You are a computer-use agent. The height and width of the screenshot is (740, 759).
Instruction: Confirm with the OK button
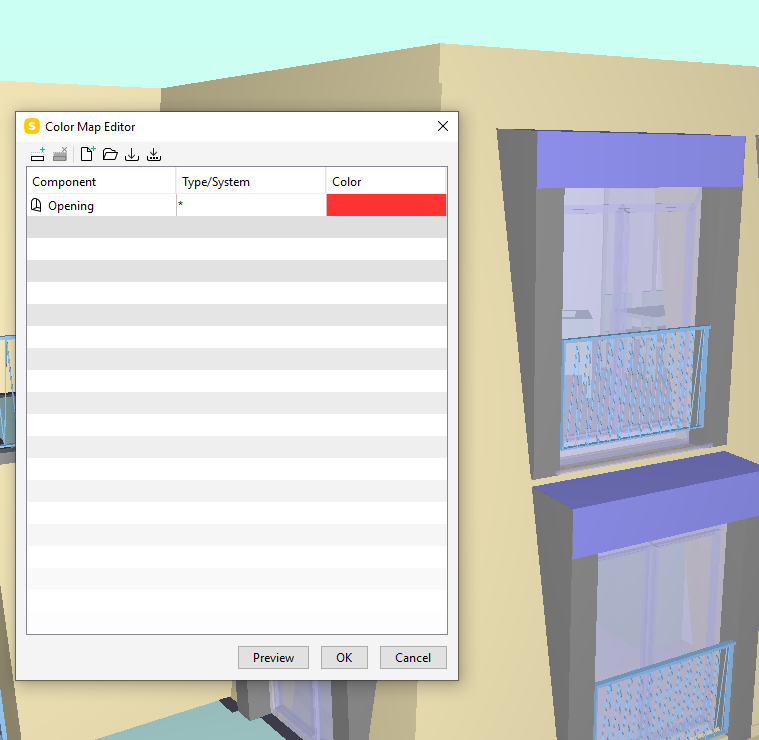click(x=344, y=658)
